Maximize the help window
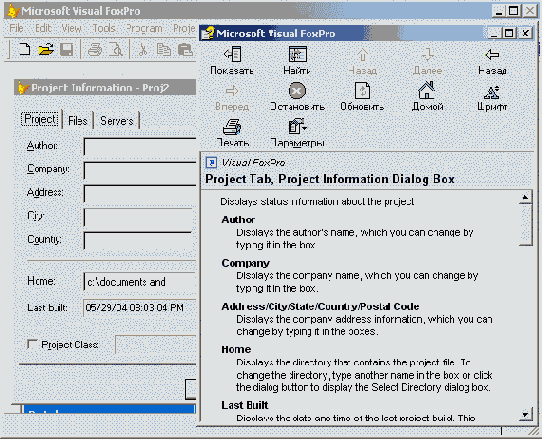 point(509,33)
